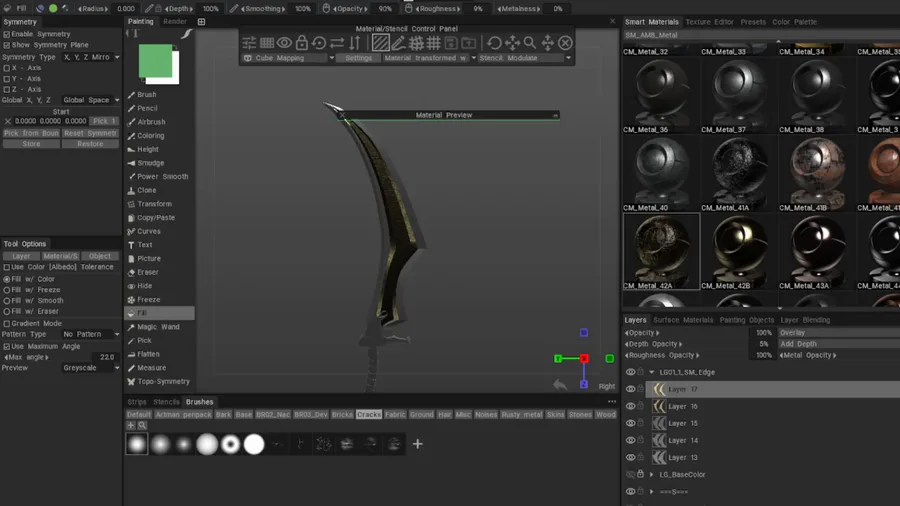Select the Airbrush tool

pyautogui.click(x=151, y=122)
